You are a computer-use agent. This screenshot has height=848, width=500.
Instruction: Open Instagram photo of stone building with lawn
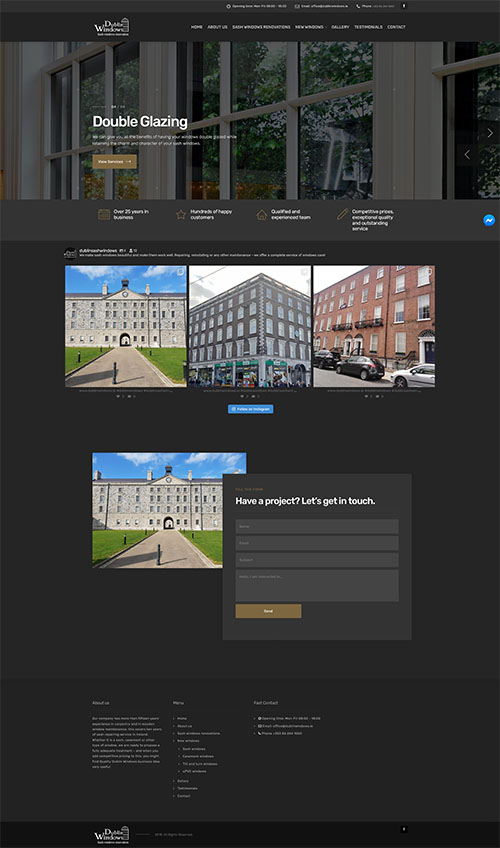click(126, 326)
